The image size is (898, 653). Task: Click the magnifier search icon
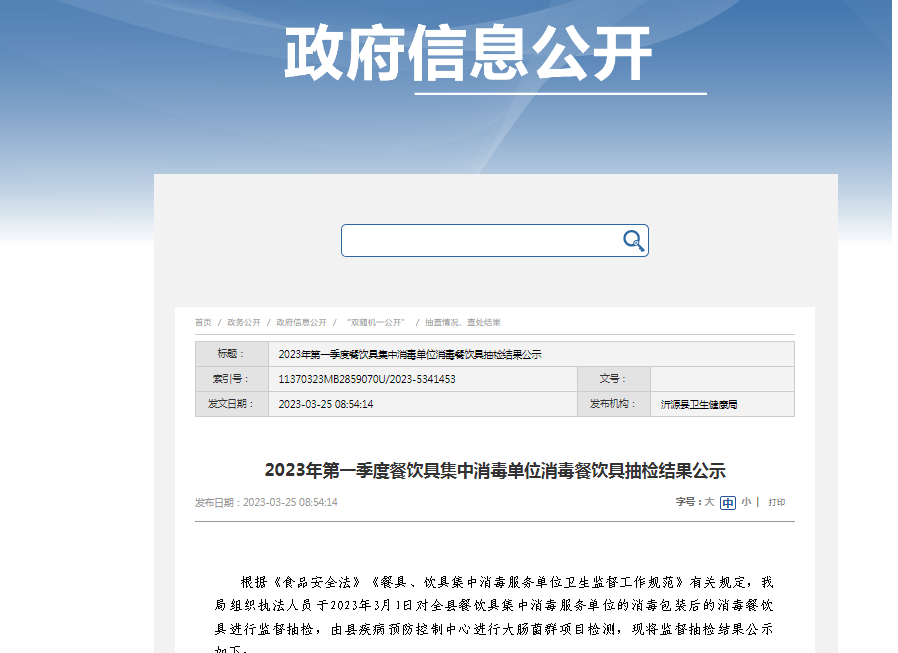(633, 240)
